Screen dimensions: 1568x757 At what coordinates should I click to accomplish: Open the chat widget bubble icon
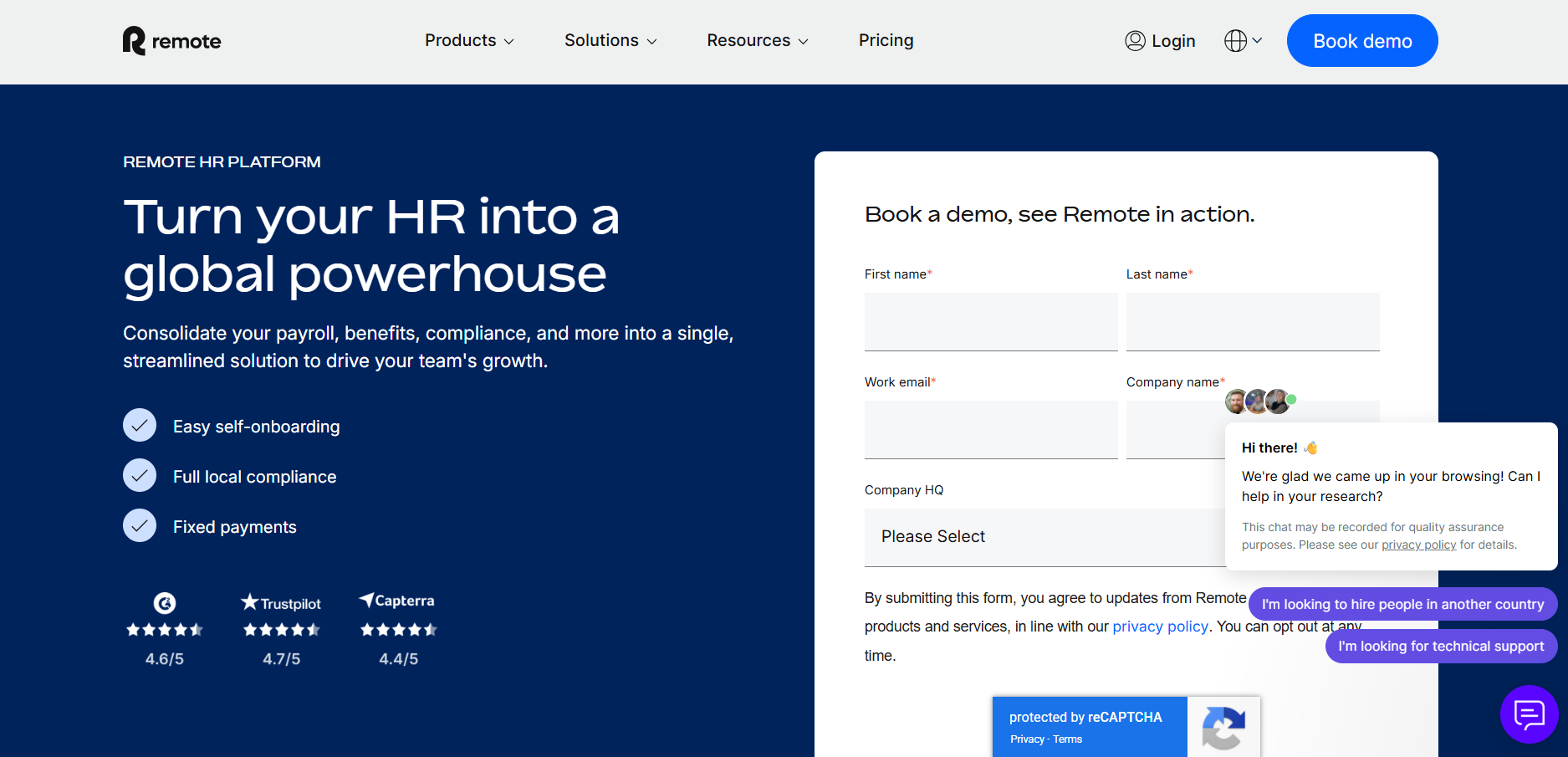[x=1529, y=714]
